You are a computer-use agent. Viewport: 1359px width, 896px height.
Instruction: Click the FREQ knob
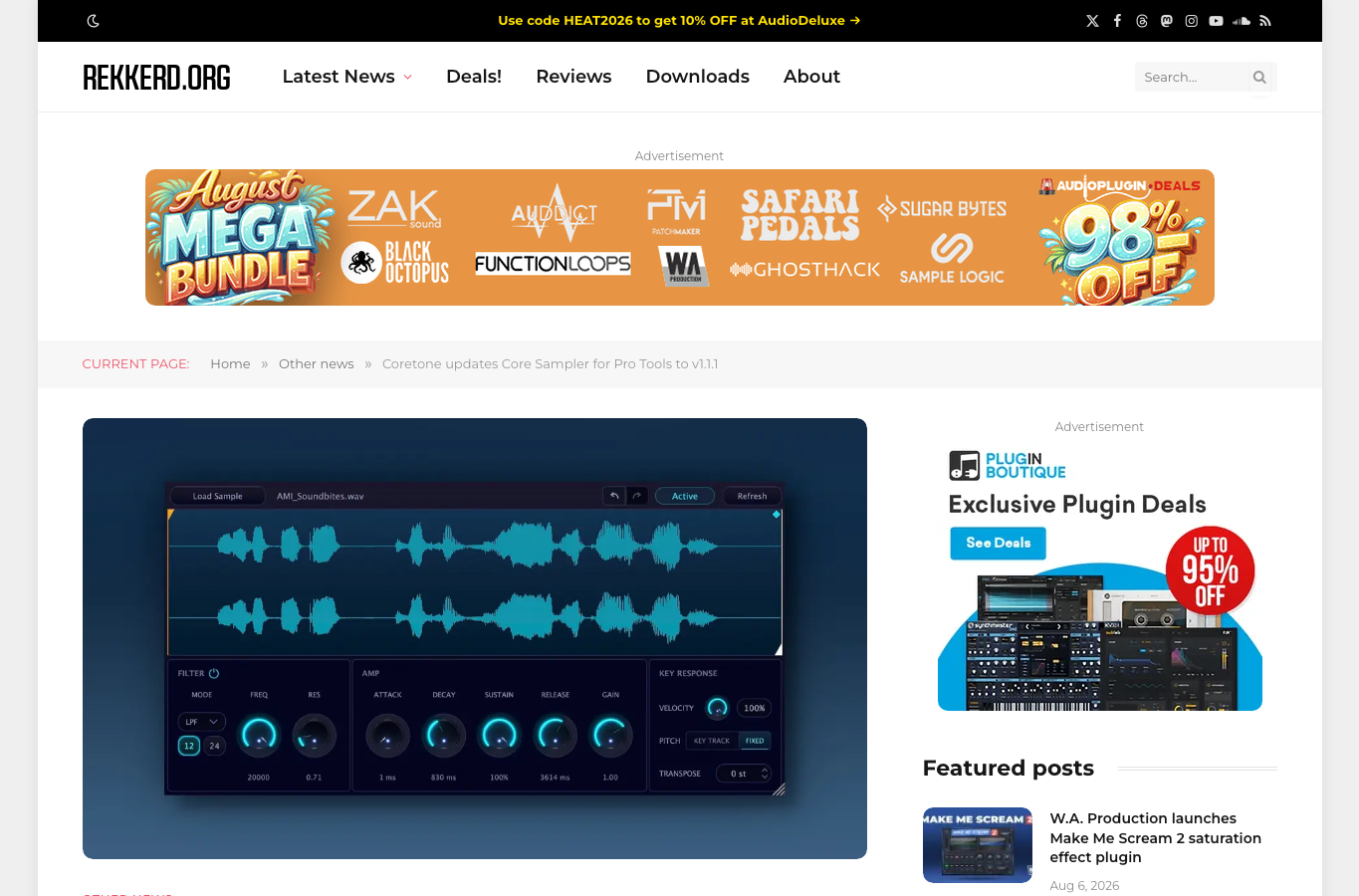(259, 736)
